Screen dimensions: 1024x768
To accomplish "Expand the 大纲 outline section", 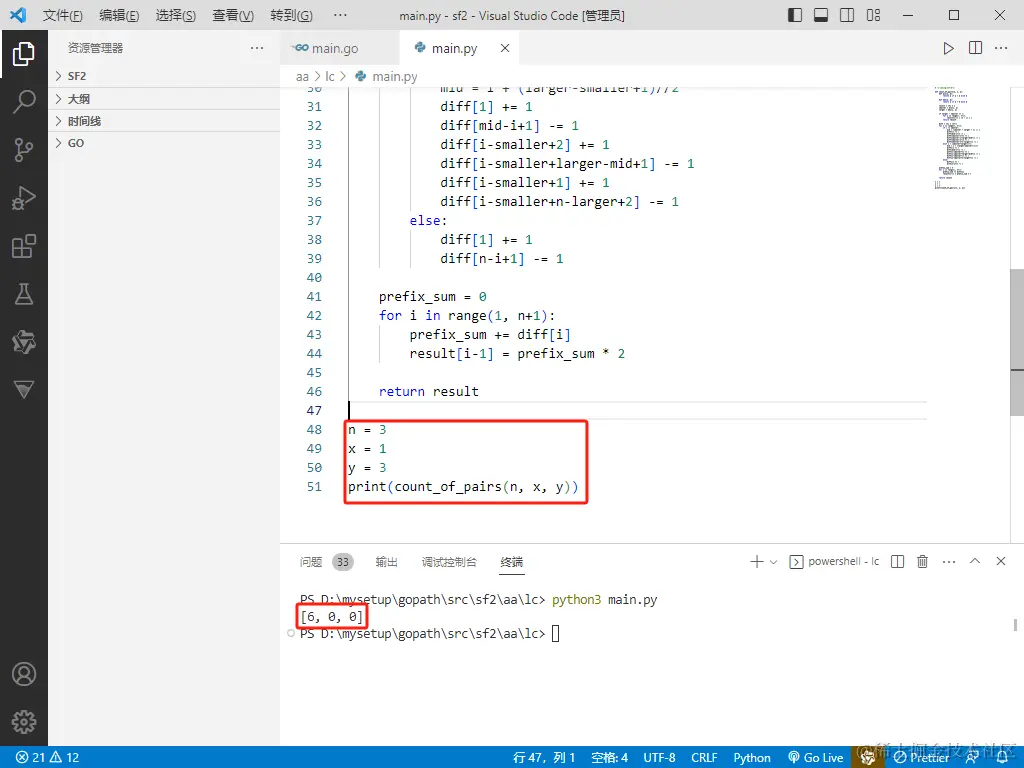I will click(165, 99).
